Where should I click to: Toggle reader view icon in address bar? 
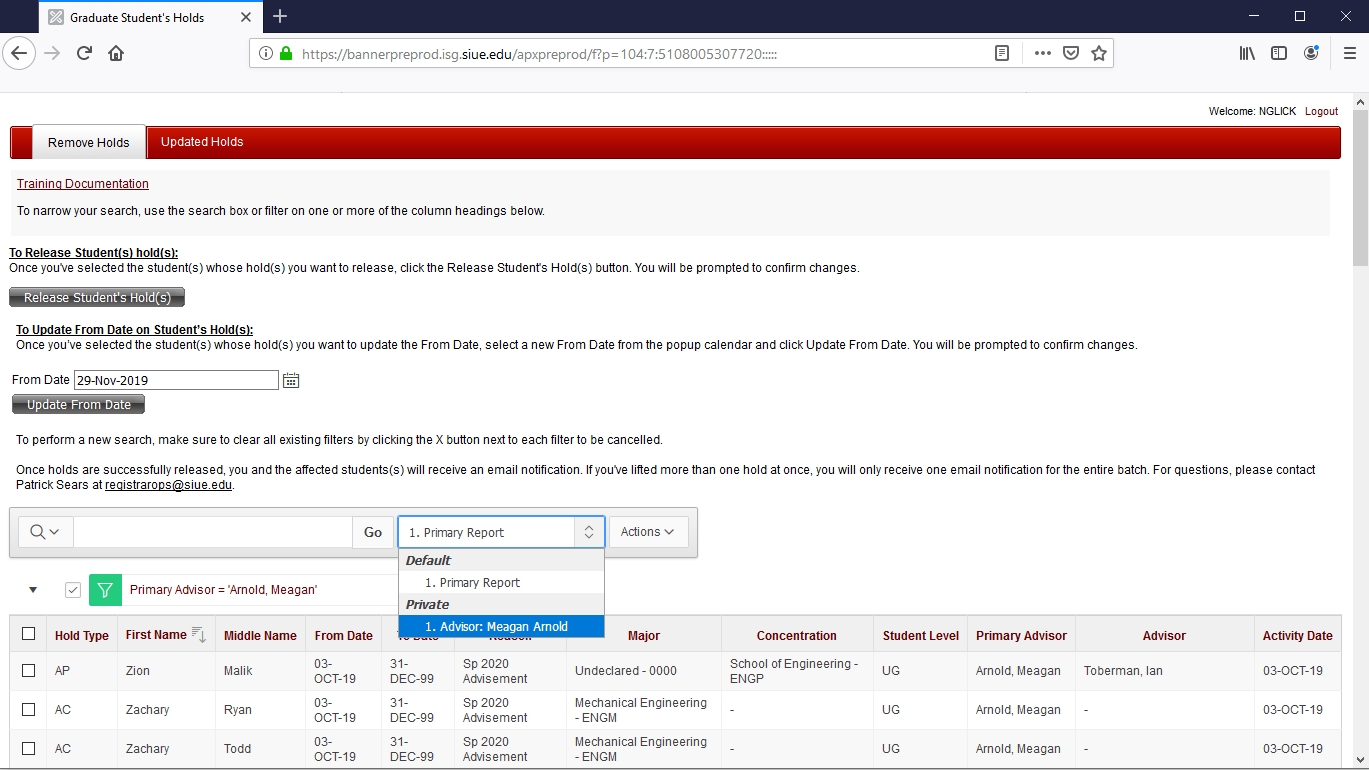tap(1002, 54)
